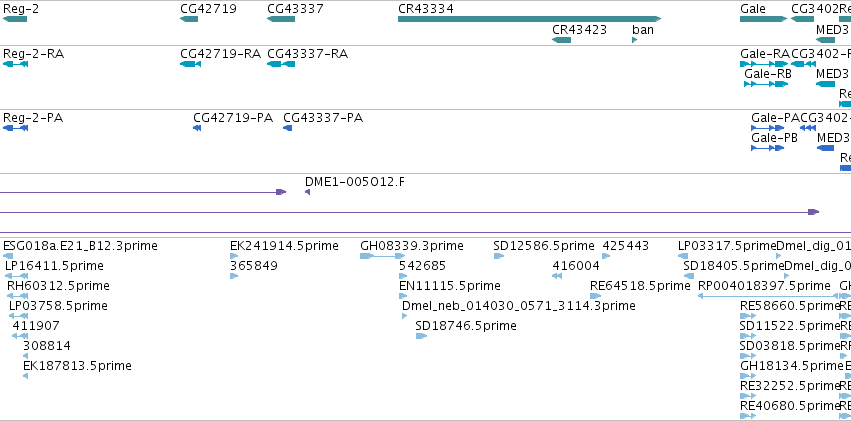This screenshot has width=851, height=421.
Task: Click the Gale-RB transcript feature
Action: [766, 84]
